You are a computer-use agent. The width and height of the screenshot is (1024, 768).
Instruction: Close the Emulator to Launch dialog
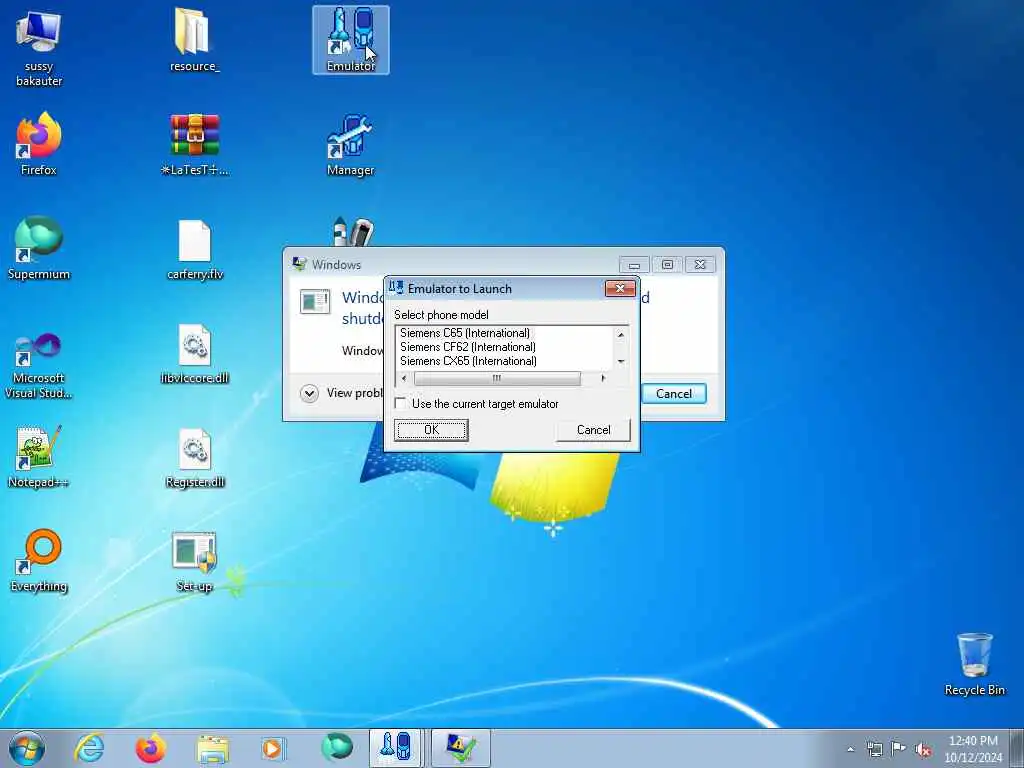point(620,288)
